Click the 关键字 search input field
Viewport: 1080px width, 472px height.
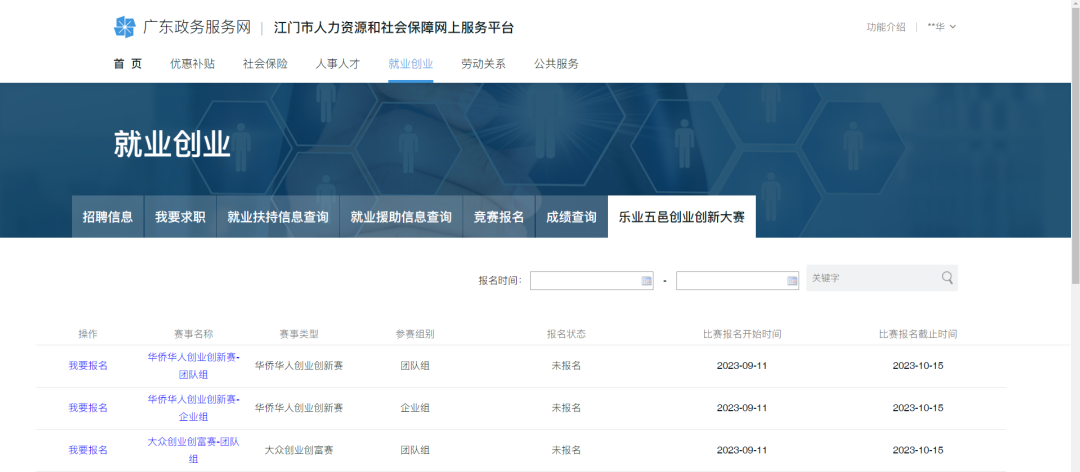pyautogui.click(x=870, y=278)
